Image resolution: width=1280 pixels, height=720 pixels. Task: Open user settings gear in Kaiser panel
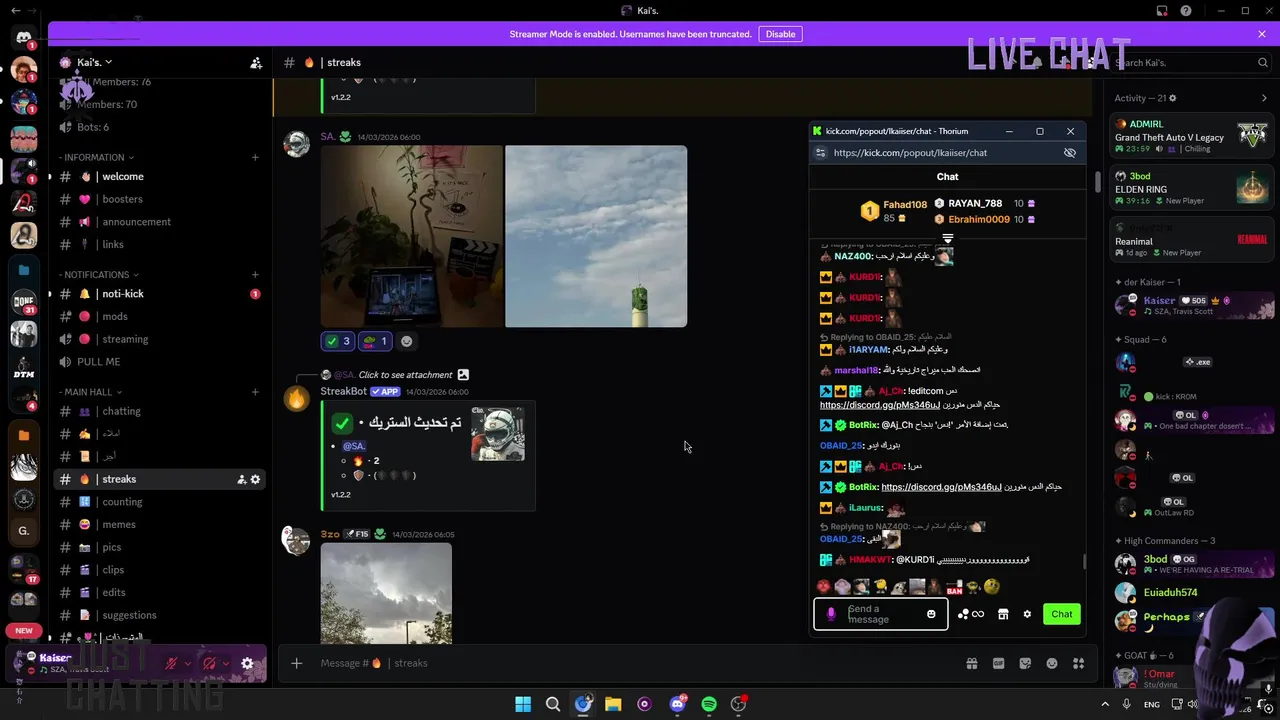point(248,663)
